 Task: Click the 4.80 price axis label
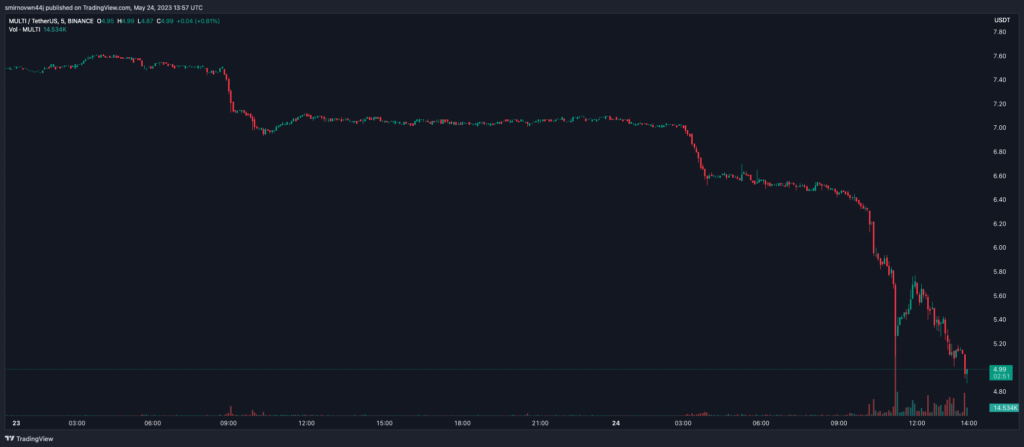(x=999, y=391)
